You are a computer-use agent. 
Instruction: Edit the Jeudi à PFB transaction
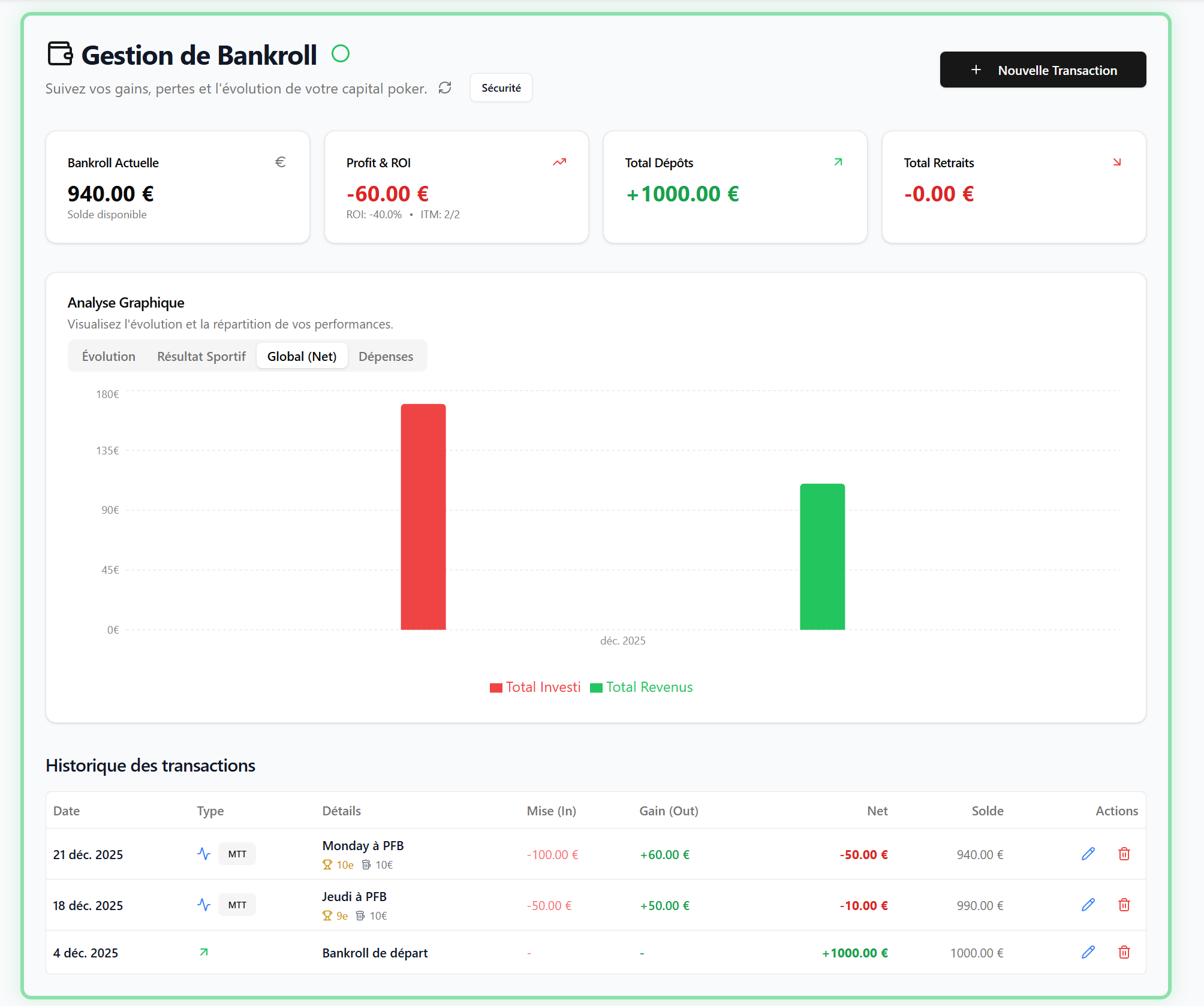pyautogui.click(x=1088, y=905)
